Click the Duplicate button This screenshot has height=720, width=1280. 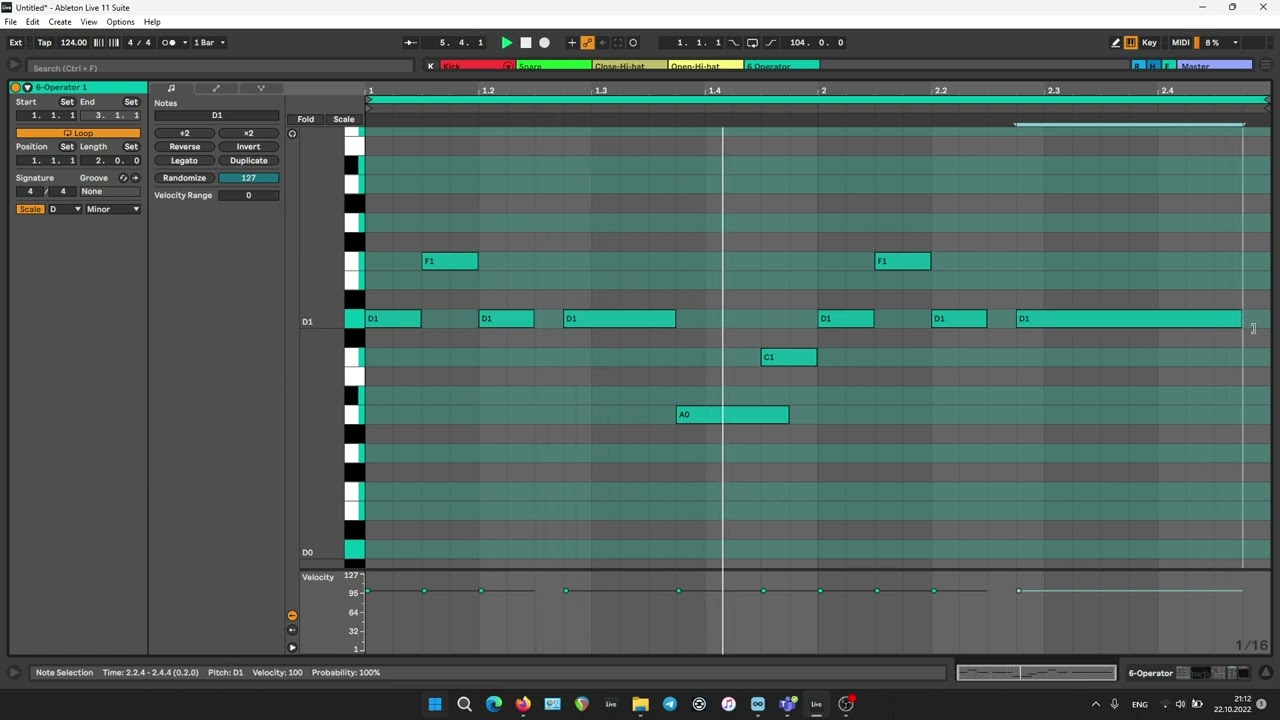coord(248,160)
